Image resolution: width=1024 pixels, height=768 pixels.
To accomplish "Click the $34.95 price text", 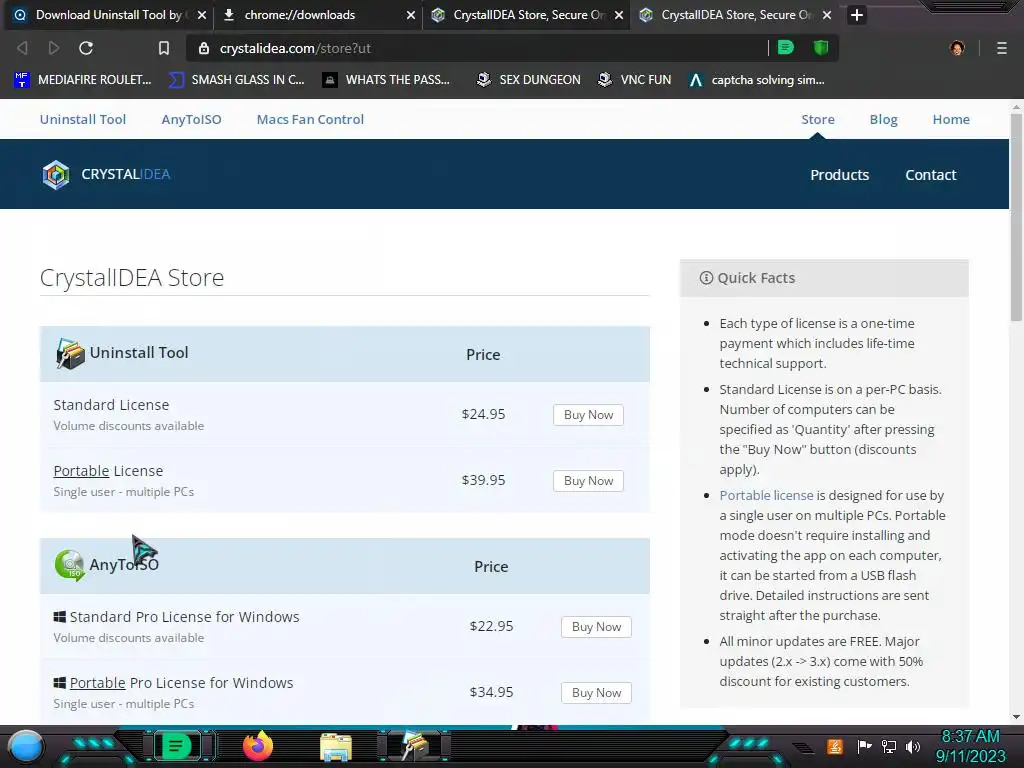I will [x=491, y=692].
